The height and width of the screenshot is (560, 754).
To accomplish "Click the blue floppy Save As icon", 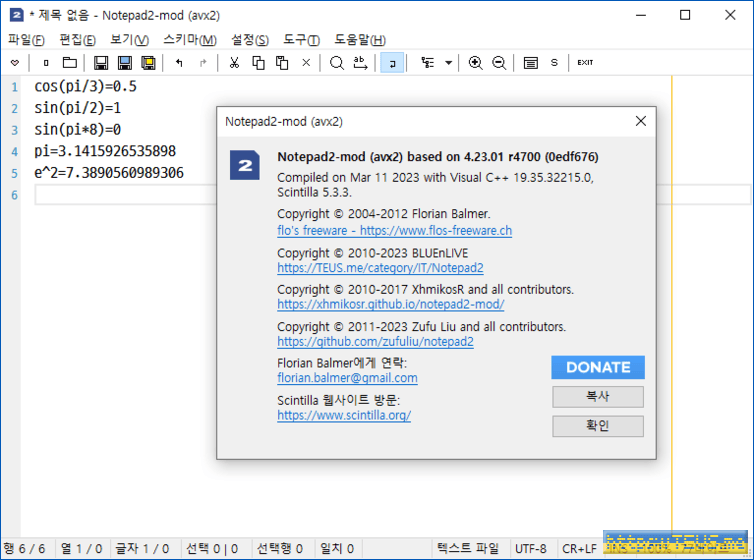I will [x=125, y=63].
